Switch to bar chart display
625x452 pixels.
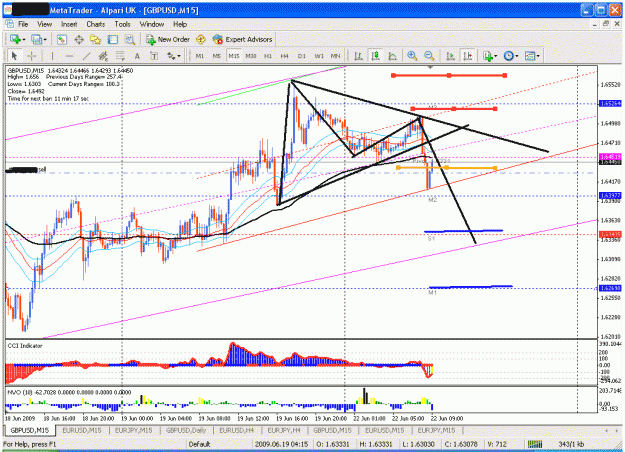click(x=358, y=56)
